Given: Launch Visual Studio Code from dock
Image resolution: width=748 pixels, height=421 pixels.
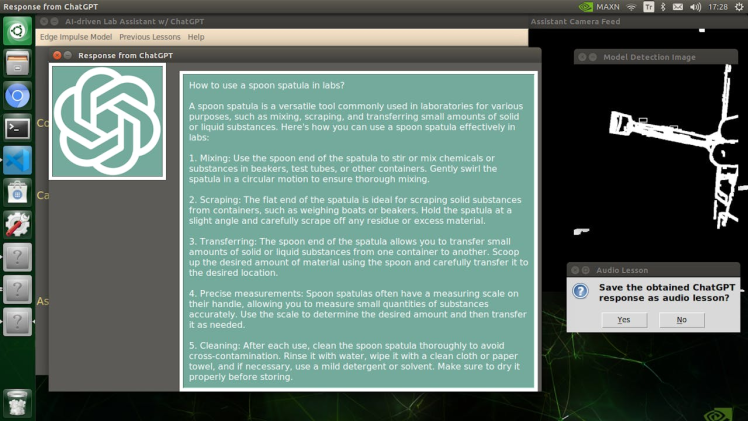Looking at the screenshot, I should coord(17,161).
